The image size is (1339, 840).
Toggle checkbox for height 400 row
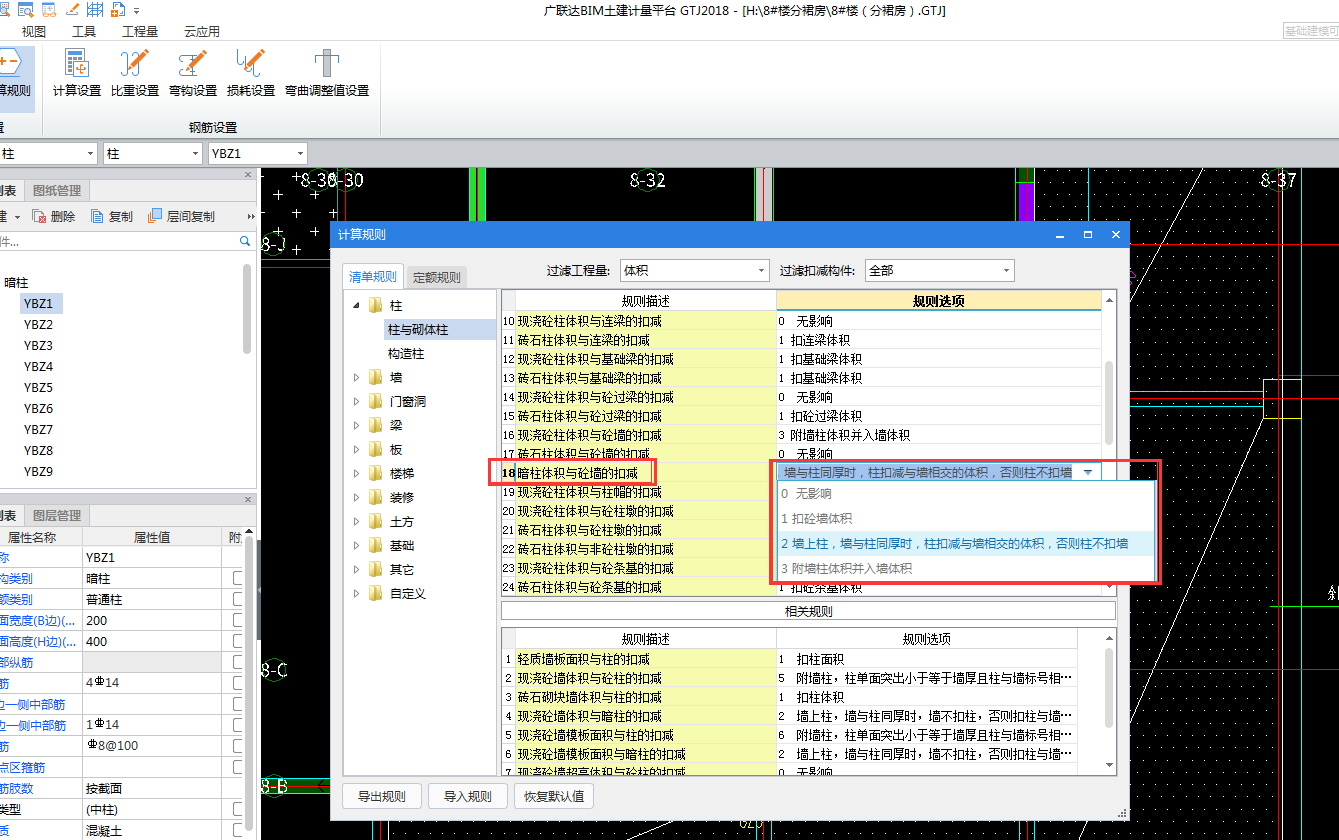pyautogui.click(x=239, y=641)
